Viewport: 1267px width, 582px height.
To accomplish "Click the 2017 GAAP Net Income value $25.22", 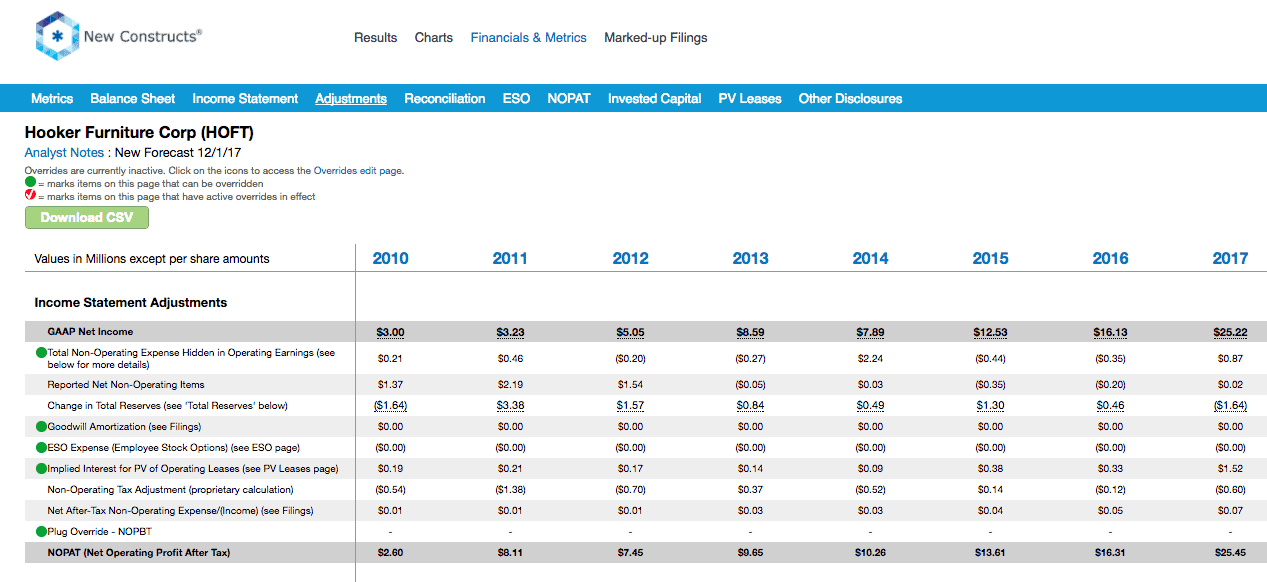I will 1230,332.
